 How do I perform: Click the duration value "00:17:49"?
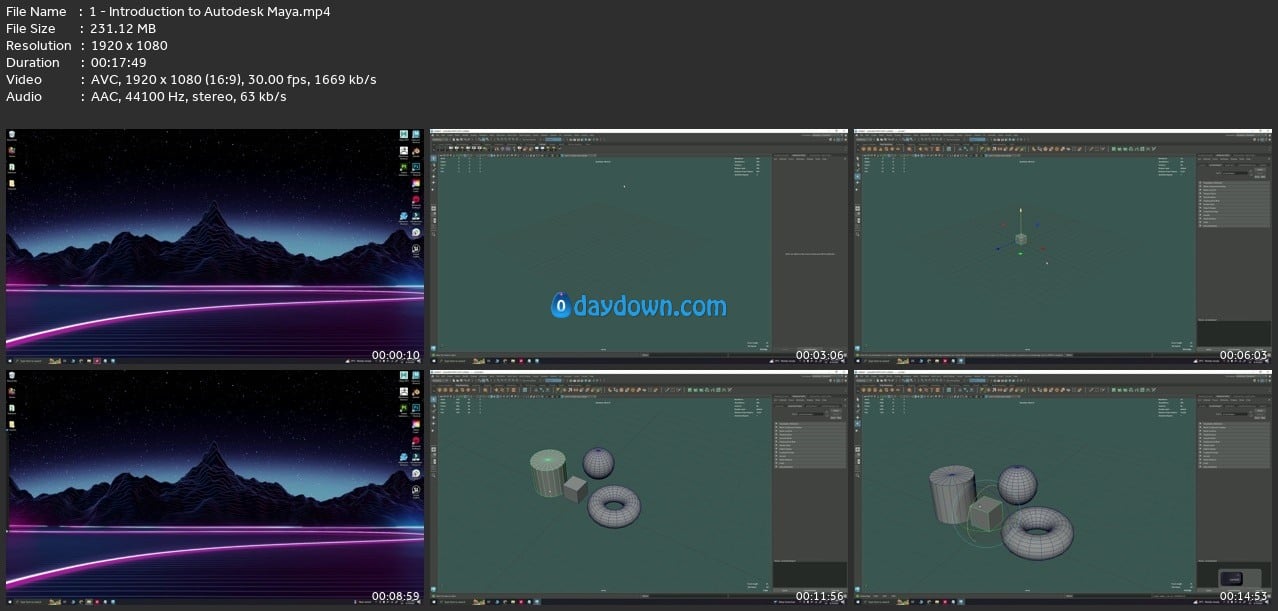(x=118, y=63)
